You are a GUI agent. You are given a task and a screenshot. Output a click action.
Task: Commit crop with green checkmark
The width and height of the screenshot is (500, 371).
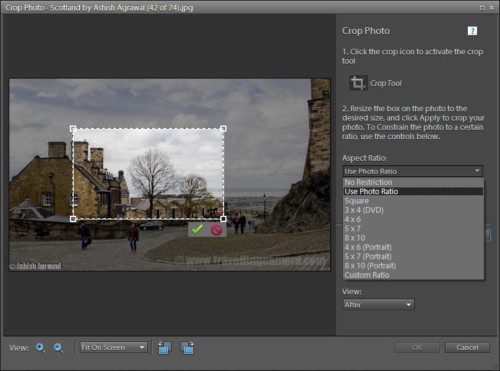[x=197, y=229]
